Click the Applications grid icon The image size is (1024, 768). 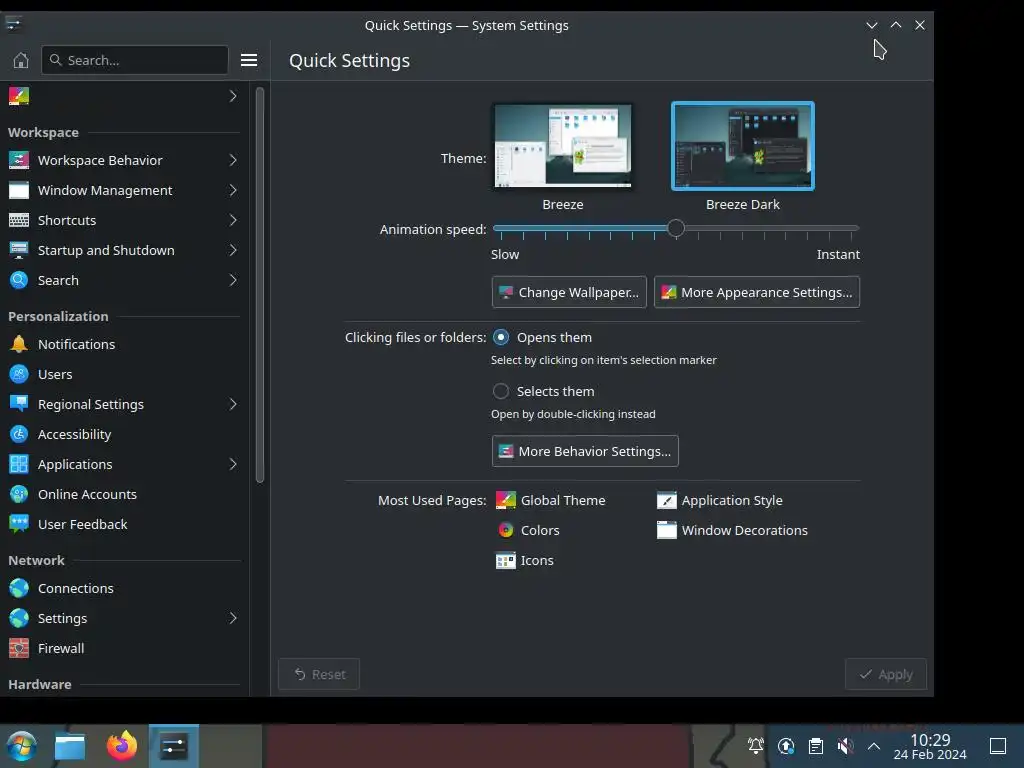pos(19,464)
